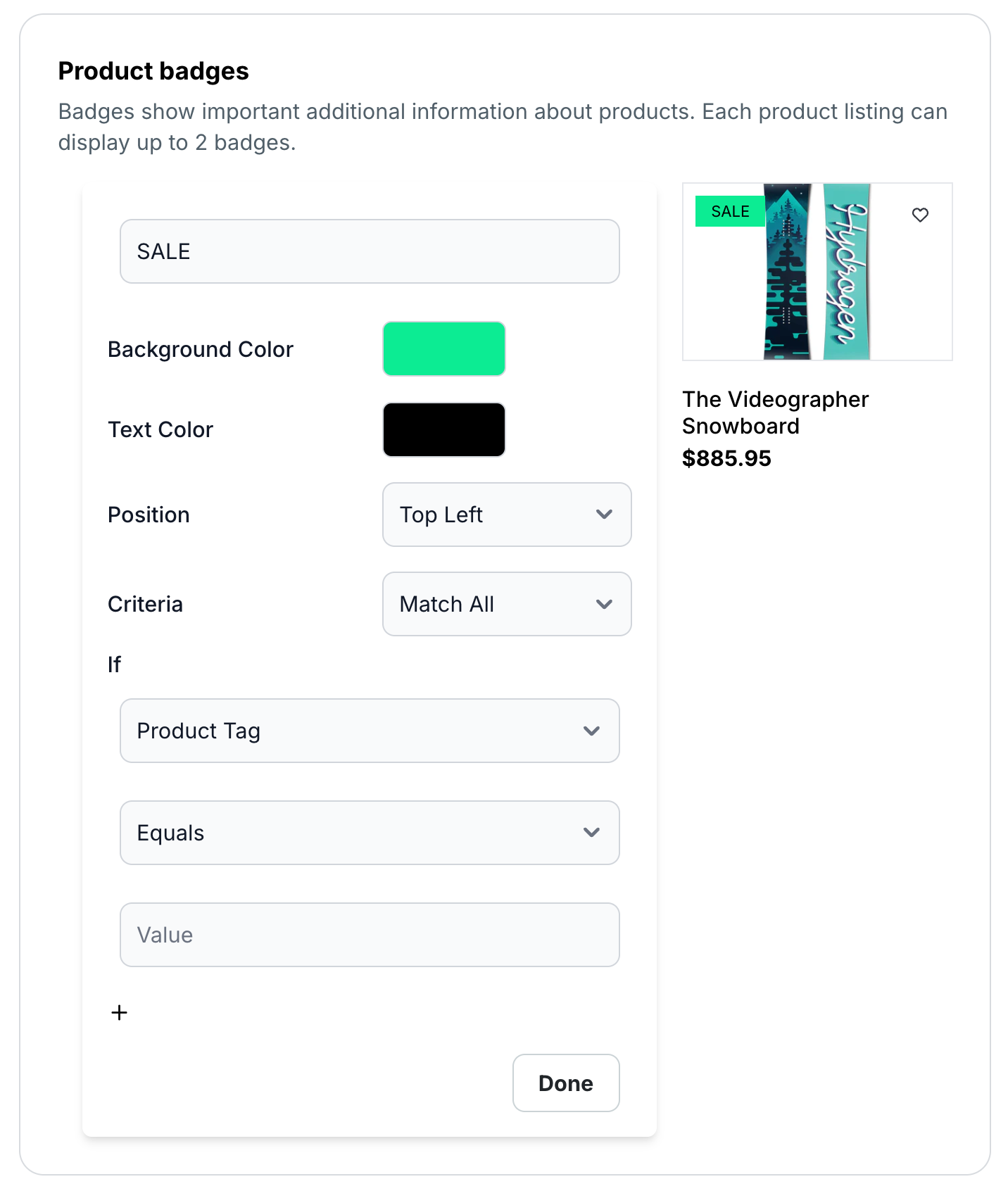Click the Text Color label
The height and width of the screenshot is (1191, 1008).
pos(160,429)
